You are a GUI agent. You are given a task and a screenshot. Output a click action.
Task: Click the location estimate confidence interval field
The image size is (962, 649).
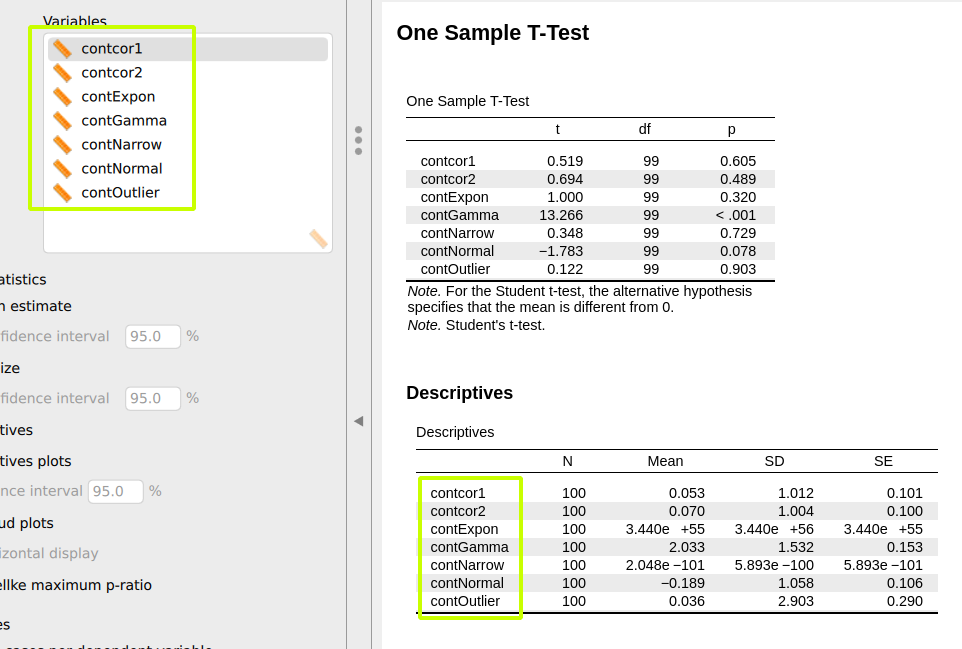click(x=152, y=336)
